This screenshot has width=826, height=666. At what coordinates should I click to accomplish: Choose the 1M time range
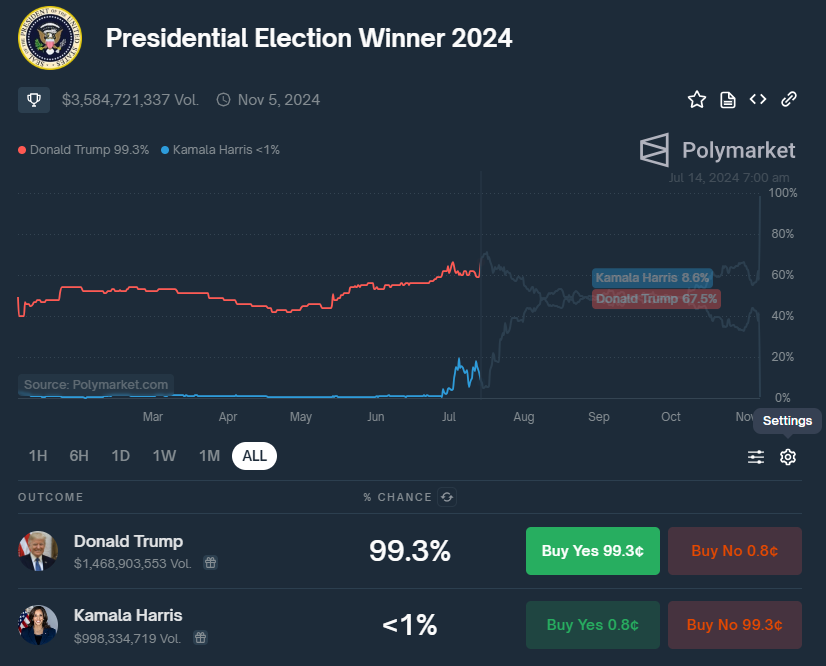(209, 456)
